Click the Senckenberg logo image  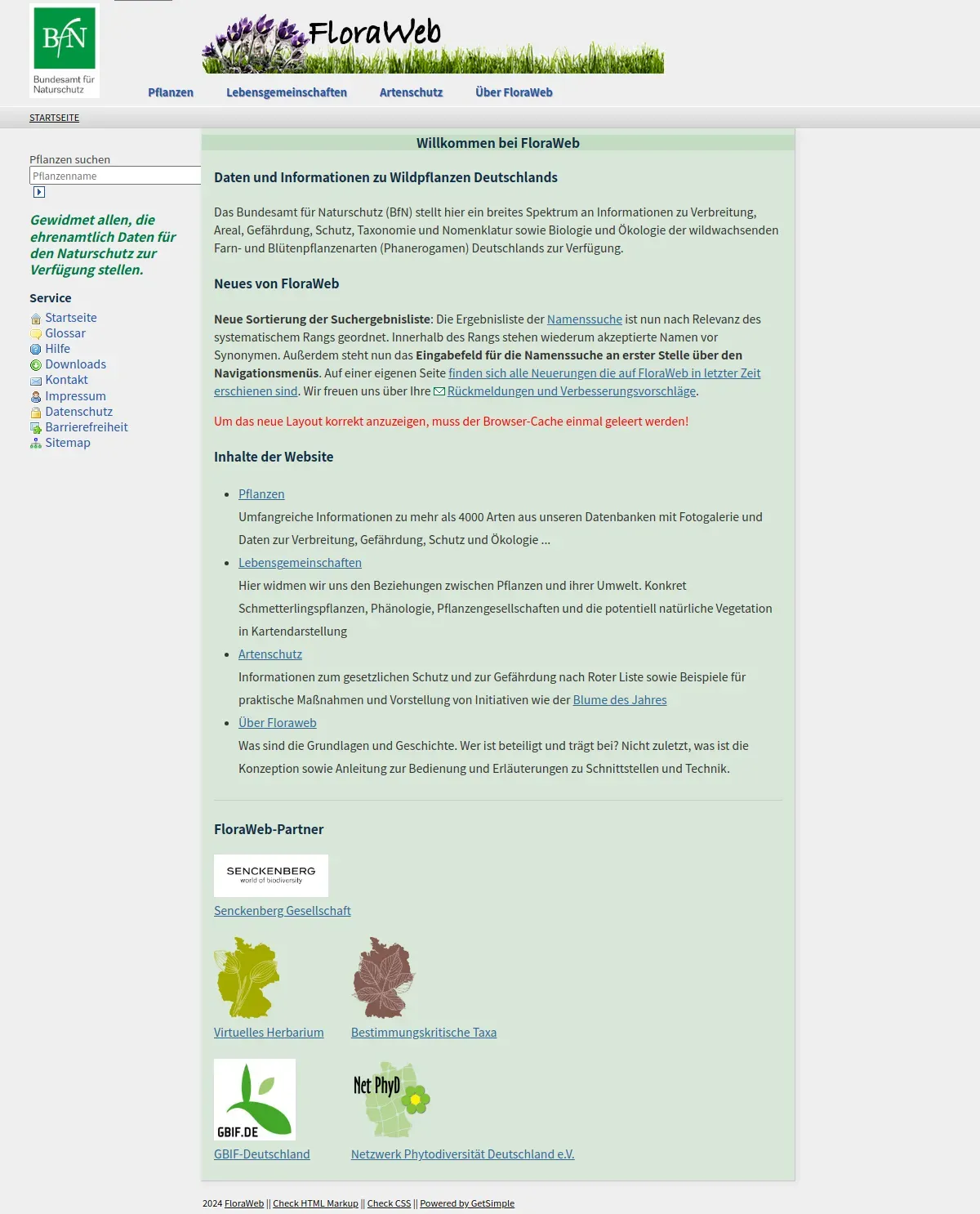tap(271, 876)
